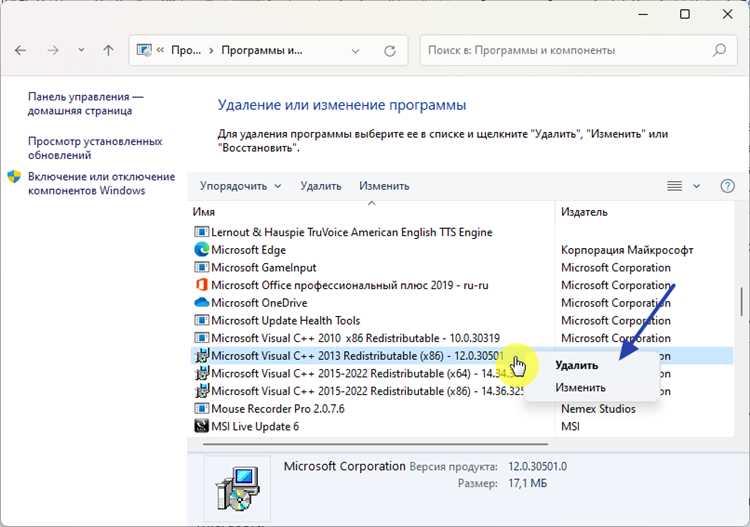Click the Visual C++ 2015-2022 (x64) icon

201,373
